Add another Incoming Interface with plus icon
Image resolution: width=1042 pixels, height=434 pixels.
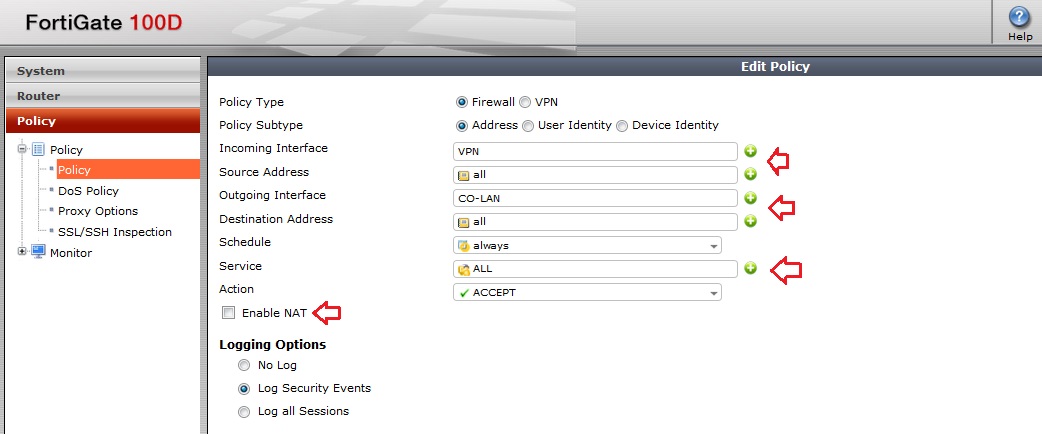(x=750, y=151)
